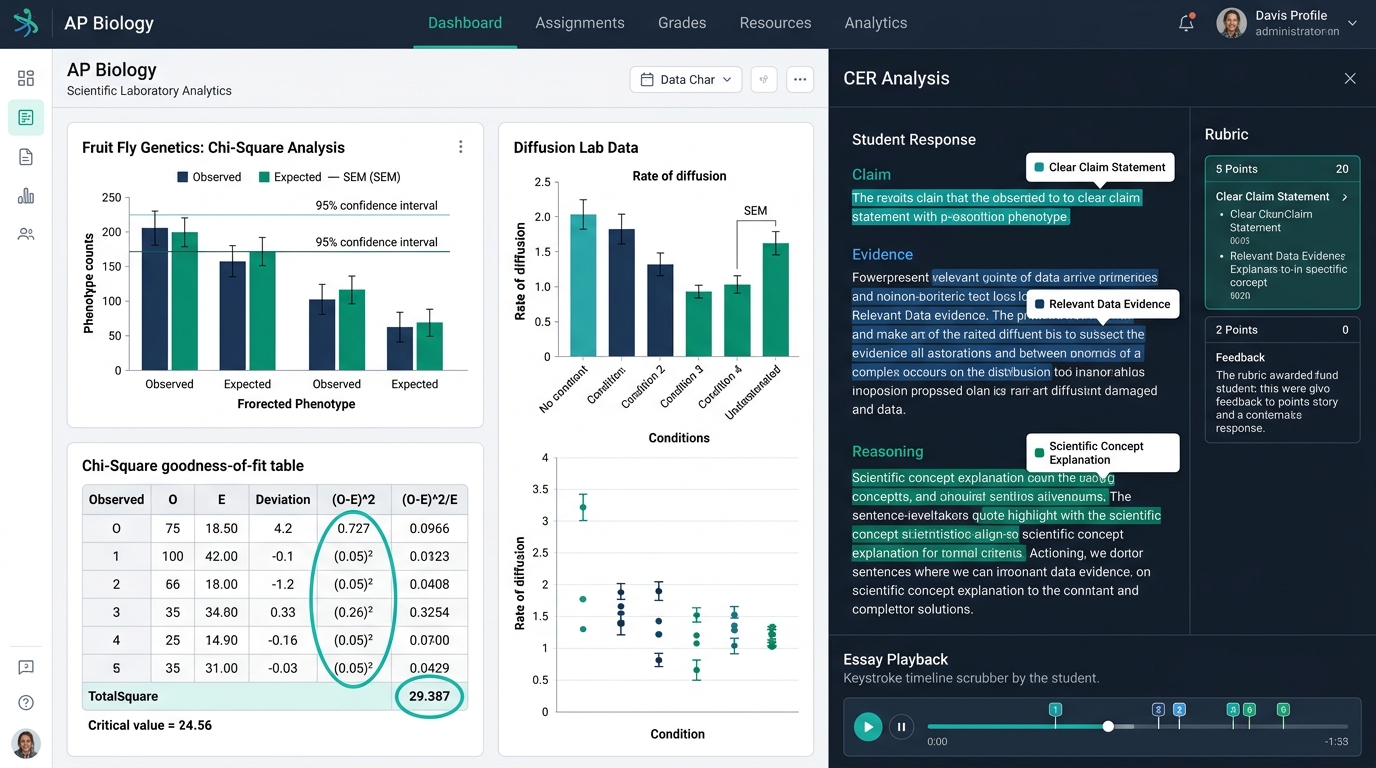Expand the Clear Claim Statement rubric item
Viewport: 1376px width, 768px height.
coord(1344,197)
